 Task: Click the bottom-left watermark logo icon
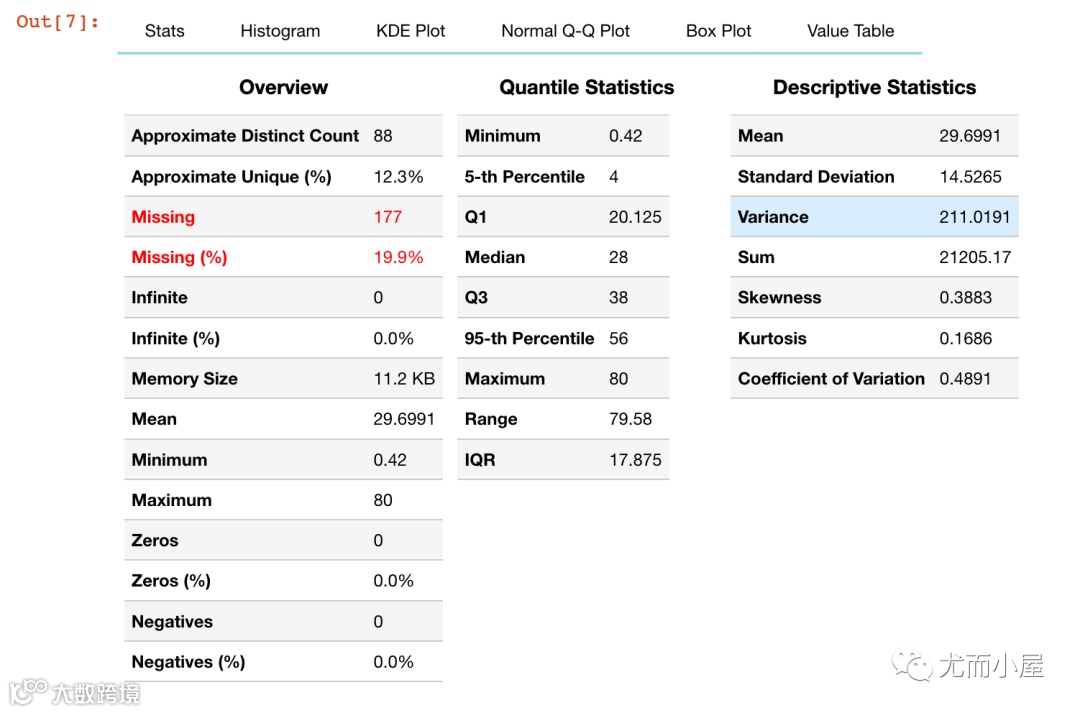(28, 690)
